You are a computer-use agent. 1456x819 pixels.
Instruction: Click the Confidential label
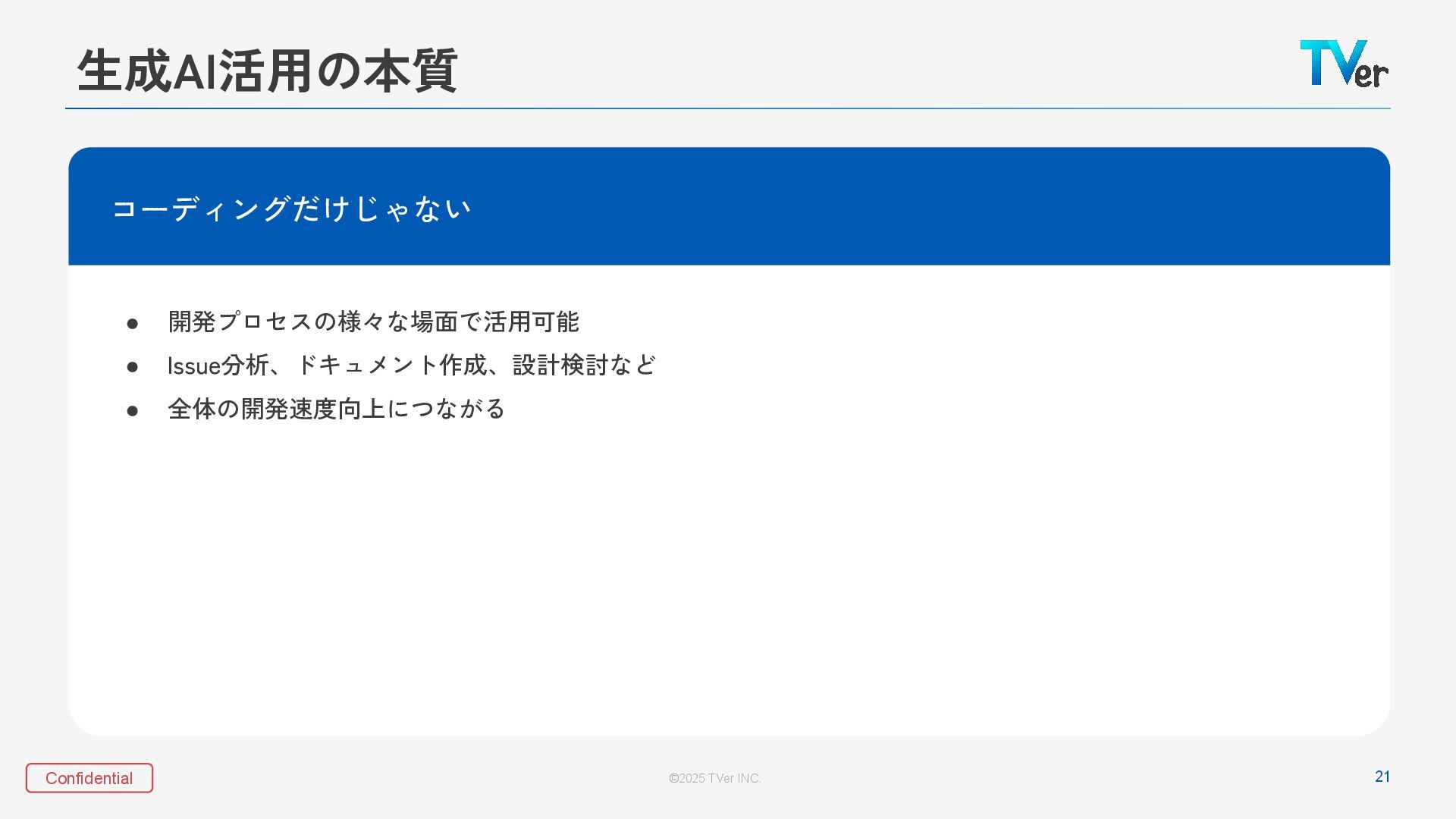89,778
